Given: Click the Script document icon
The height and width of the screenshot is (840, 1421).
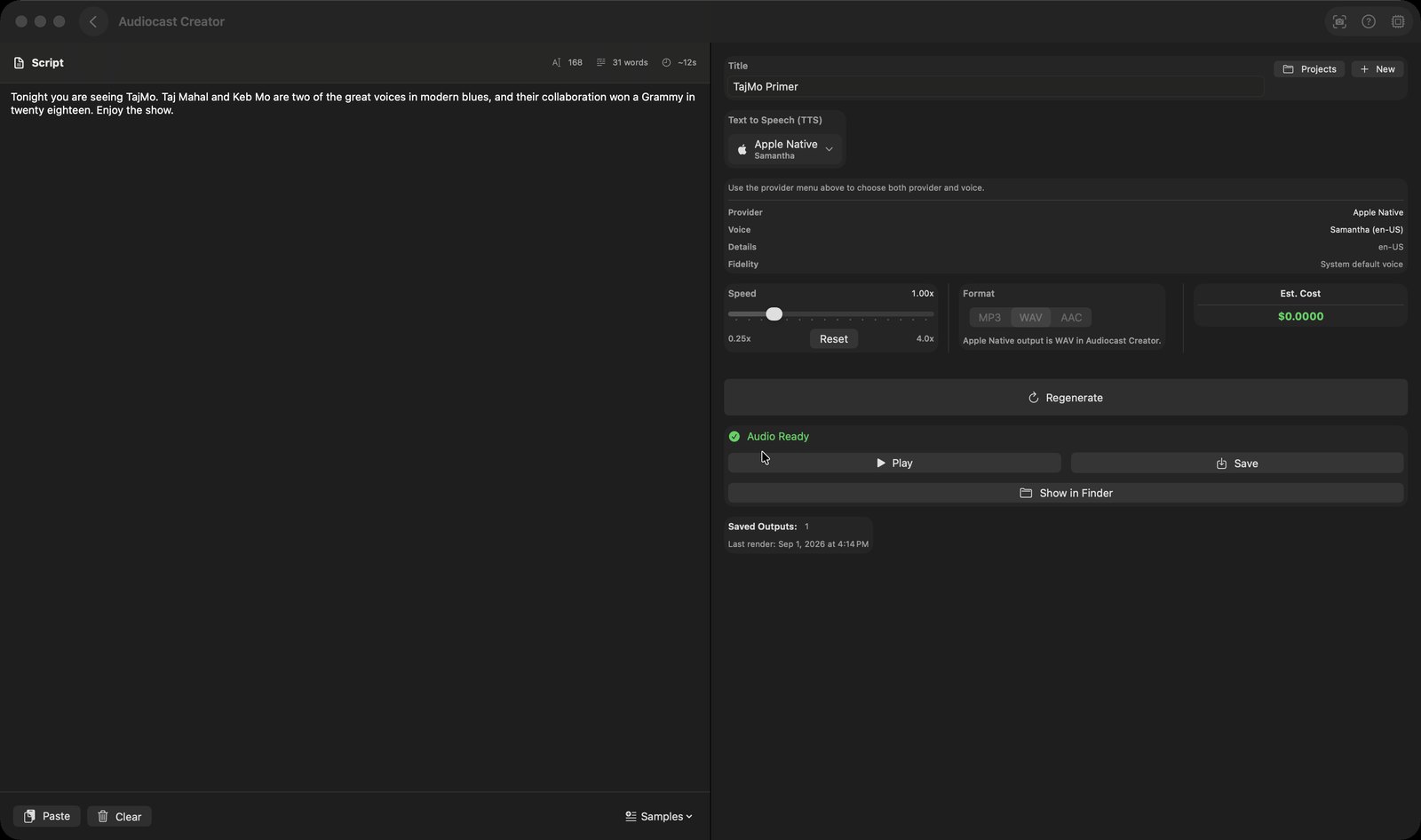Looking at the screenshot, I should pyautogui.click(x=19, y=63).
